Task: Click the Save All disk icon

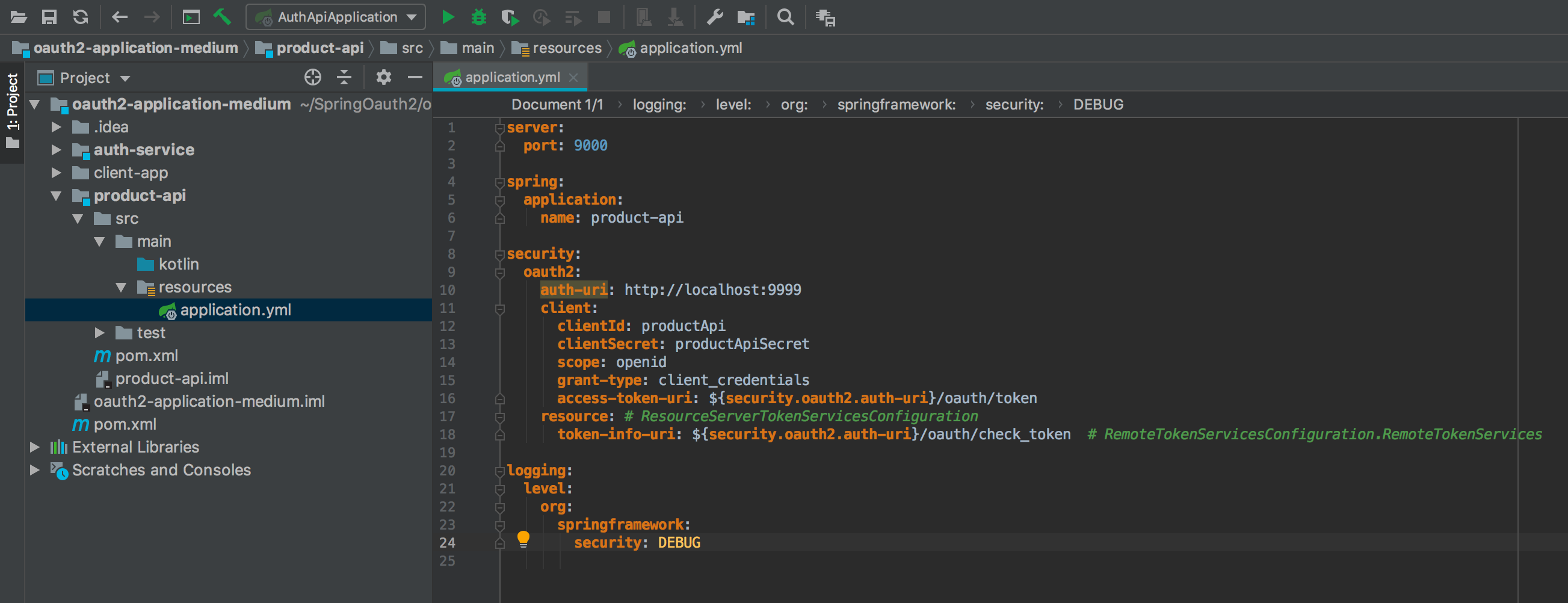Action: pos(49,17)
